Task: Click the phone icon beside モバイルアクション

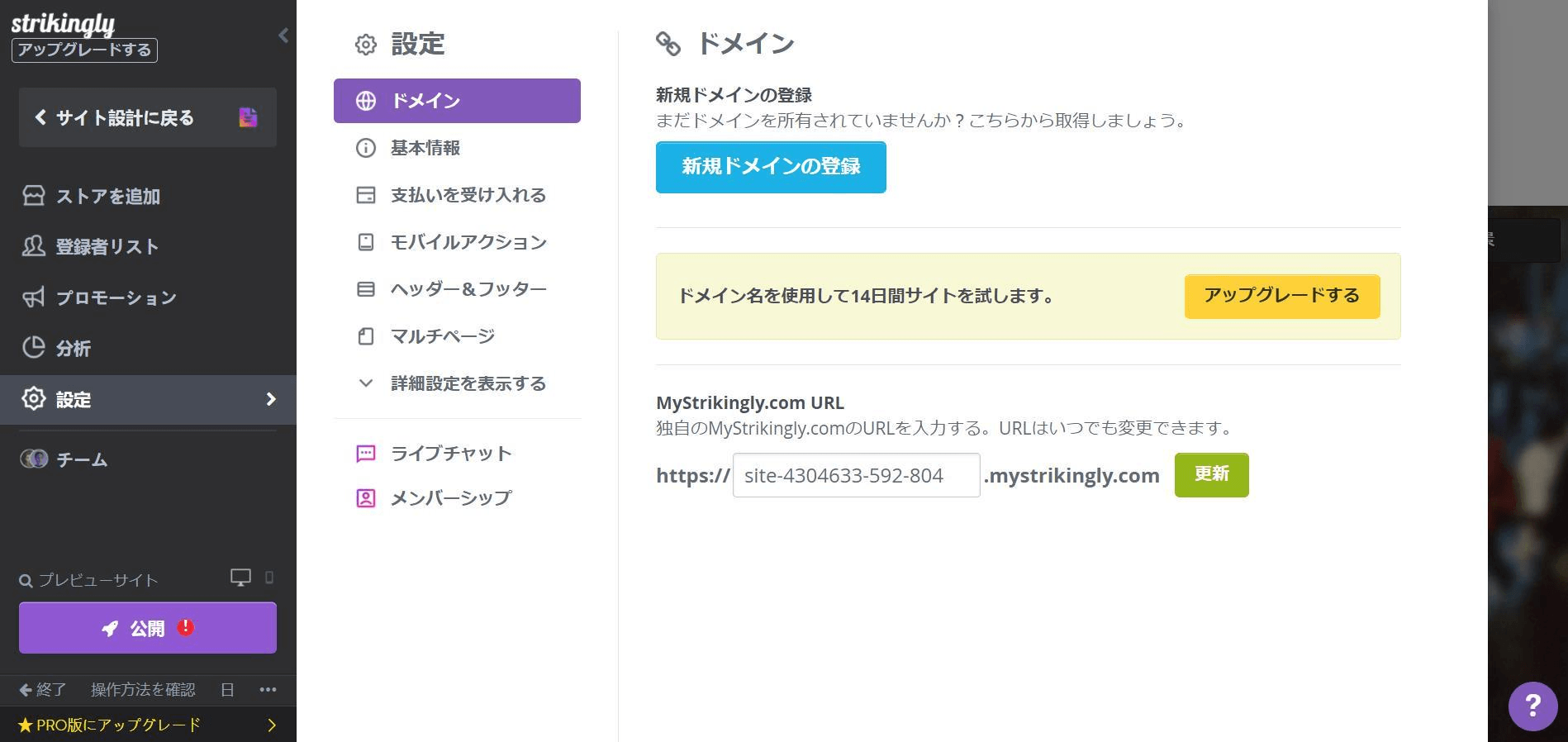Action: click(366, 242)
